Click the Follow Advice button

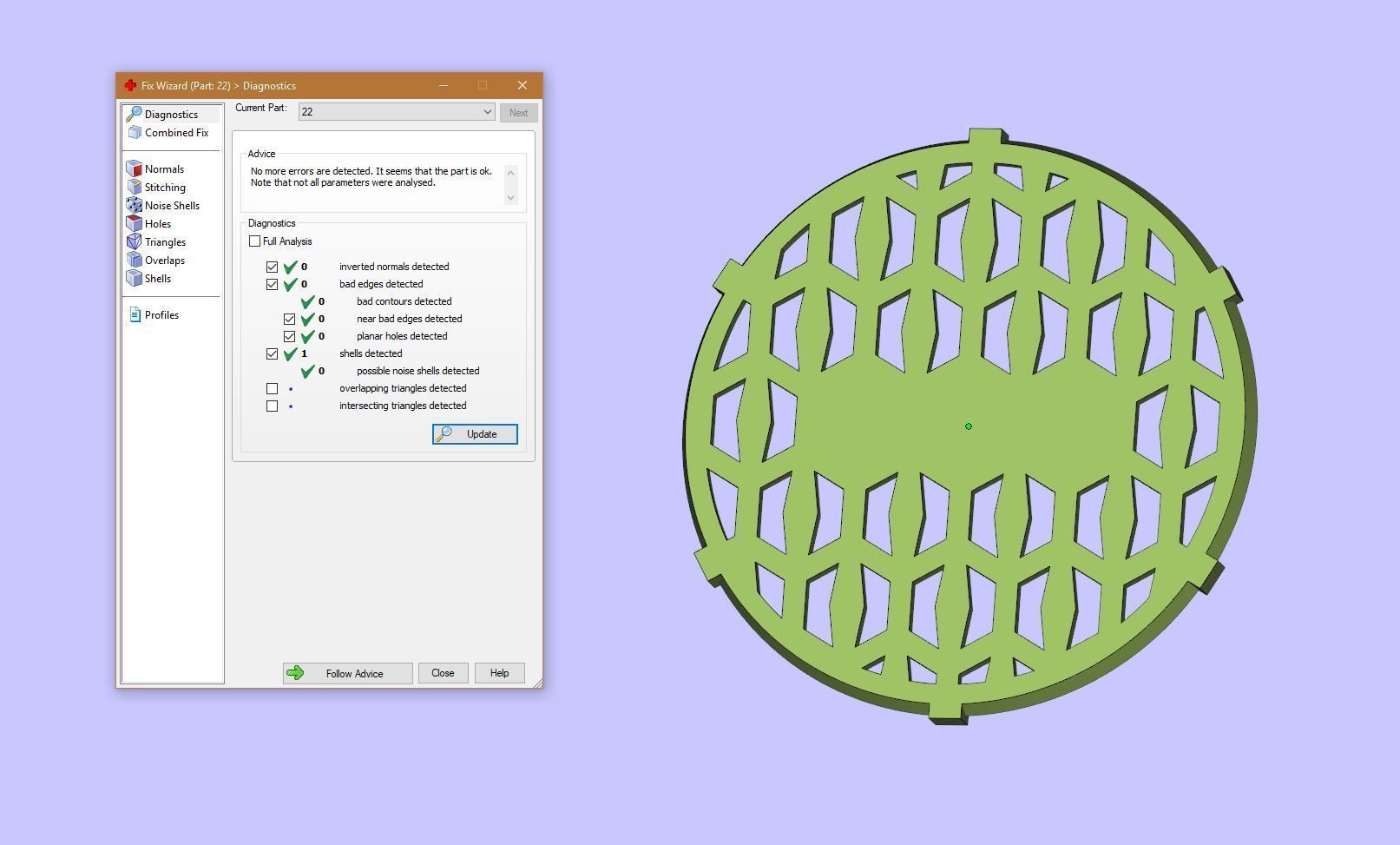[347, 673]
